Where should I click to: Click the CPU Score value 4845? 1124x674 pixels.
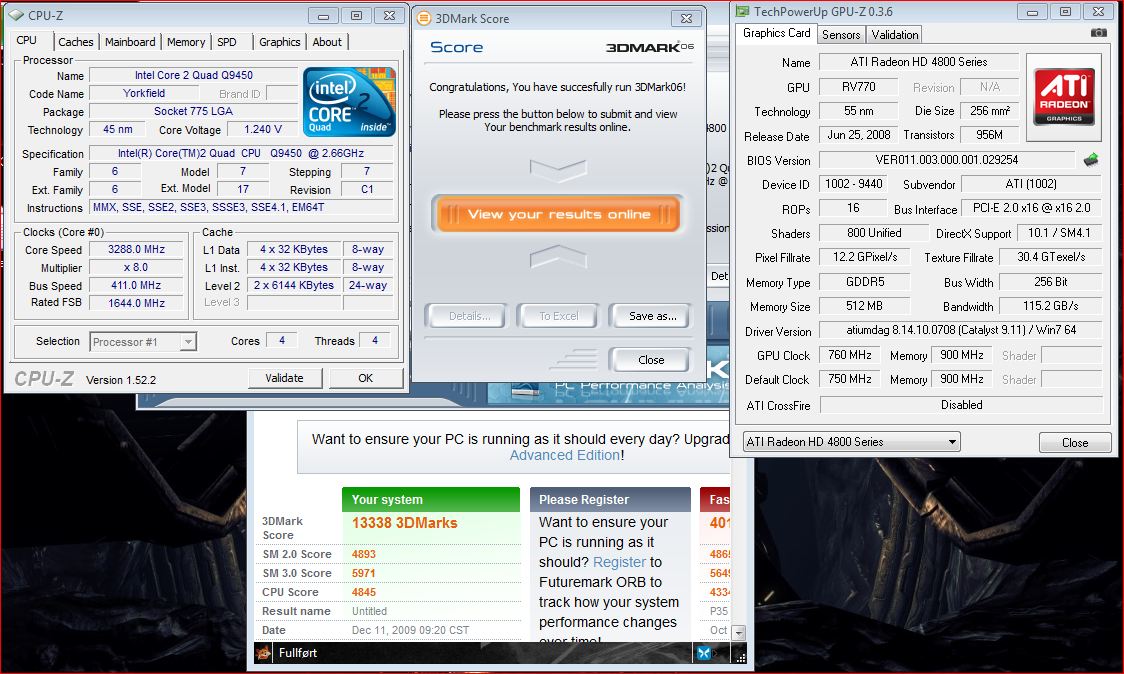pyautogui.click(x=363, y=592)
